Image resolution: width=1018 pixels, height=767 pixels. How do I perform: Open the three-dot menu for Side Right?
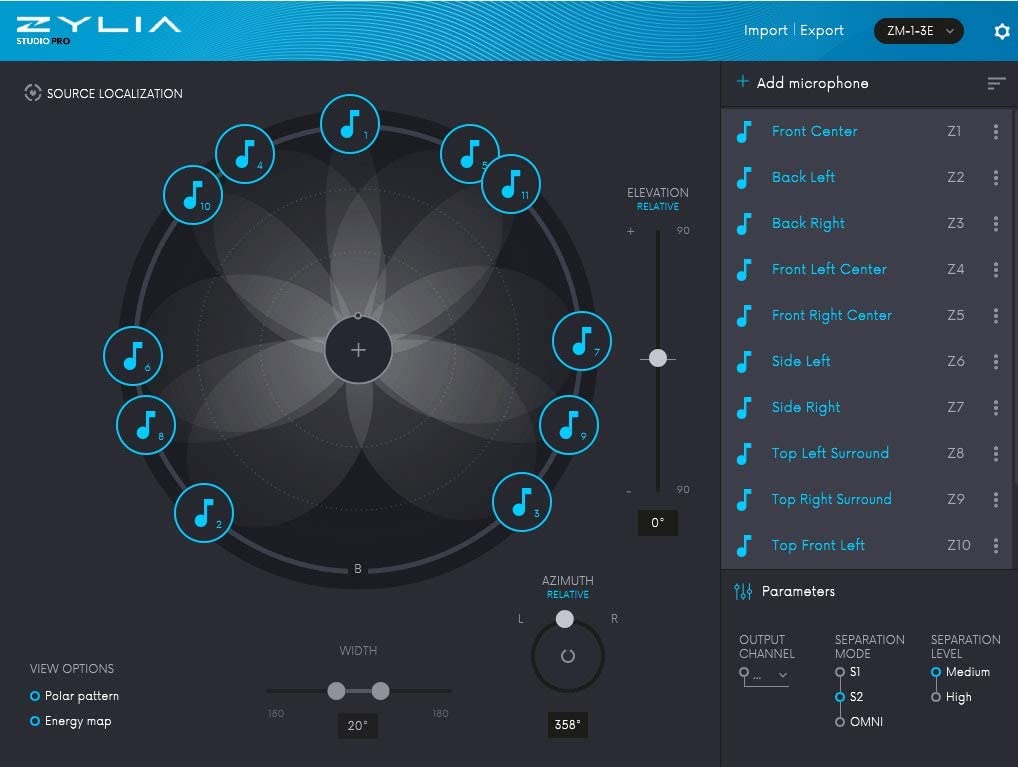pos(995,408)
